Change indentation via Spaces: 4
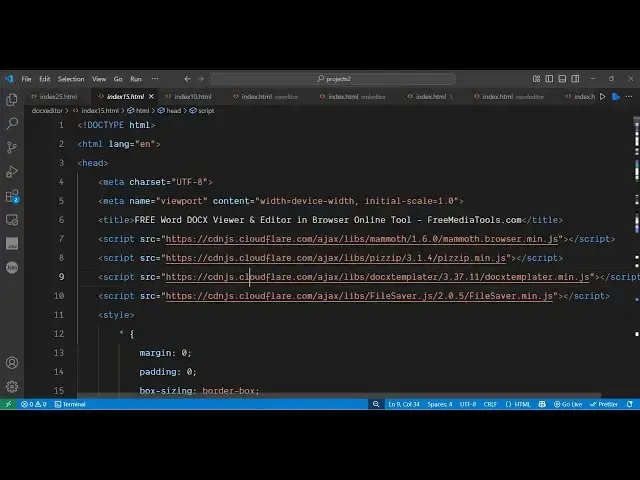The image size is (640, 480). (440, 404)
